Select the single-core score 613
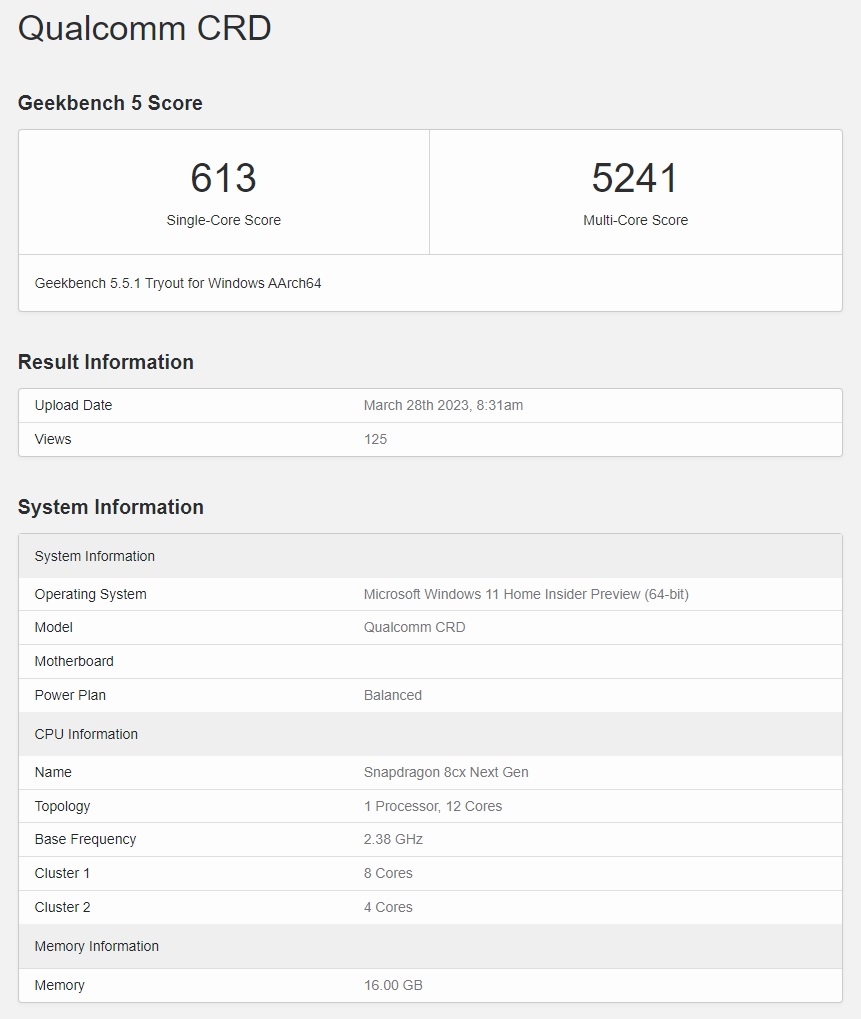The width and height of the screenshot is (861, 1019). click(x=223, y=178)
